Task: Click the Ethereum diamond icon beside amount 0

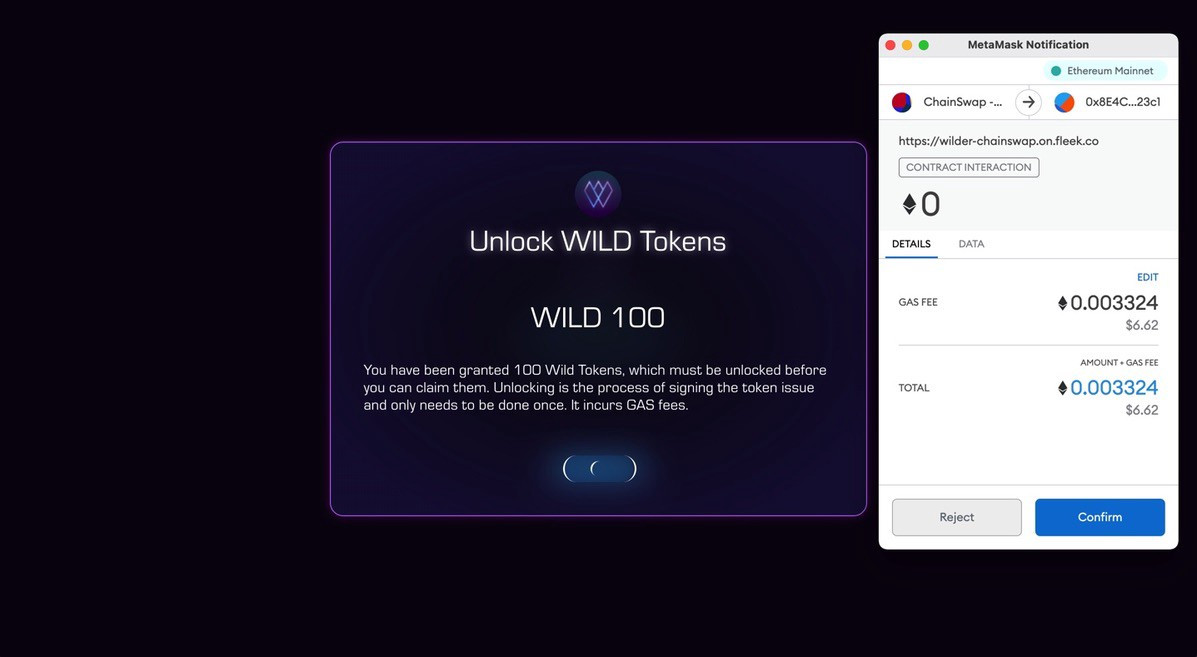Action: 909,204
